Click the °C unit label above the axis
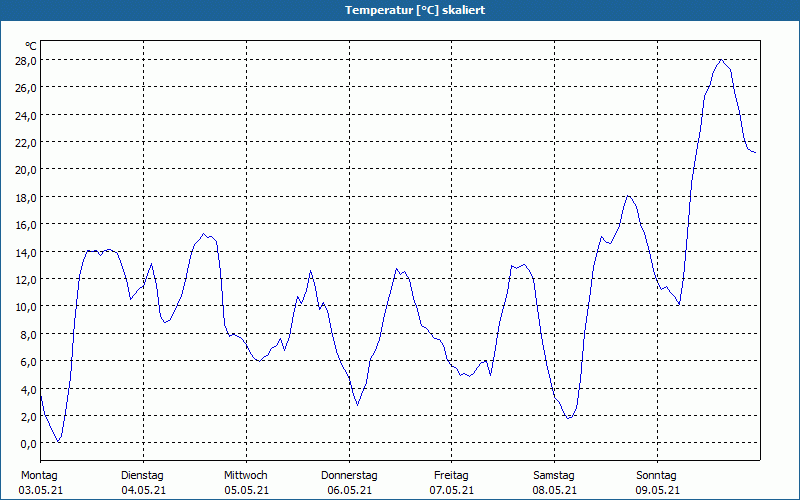800x500 pixels. pyautogui.click(x=31, y=46)
